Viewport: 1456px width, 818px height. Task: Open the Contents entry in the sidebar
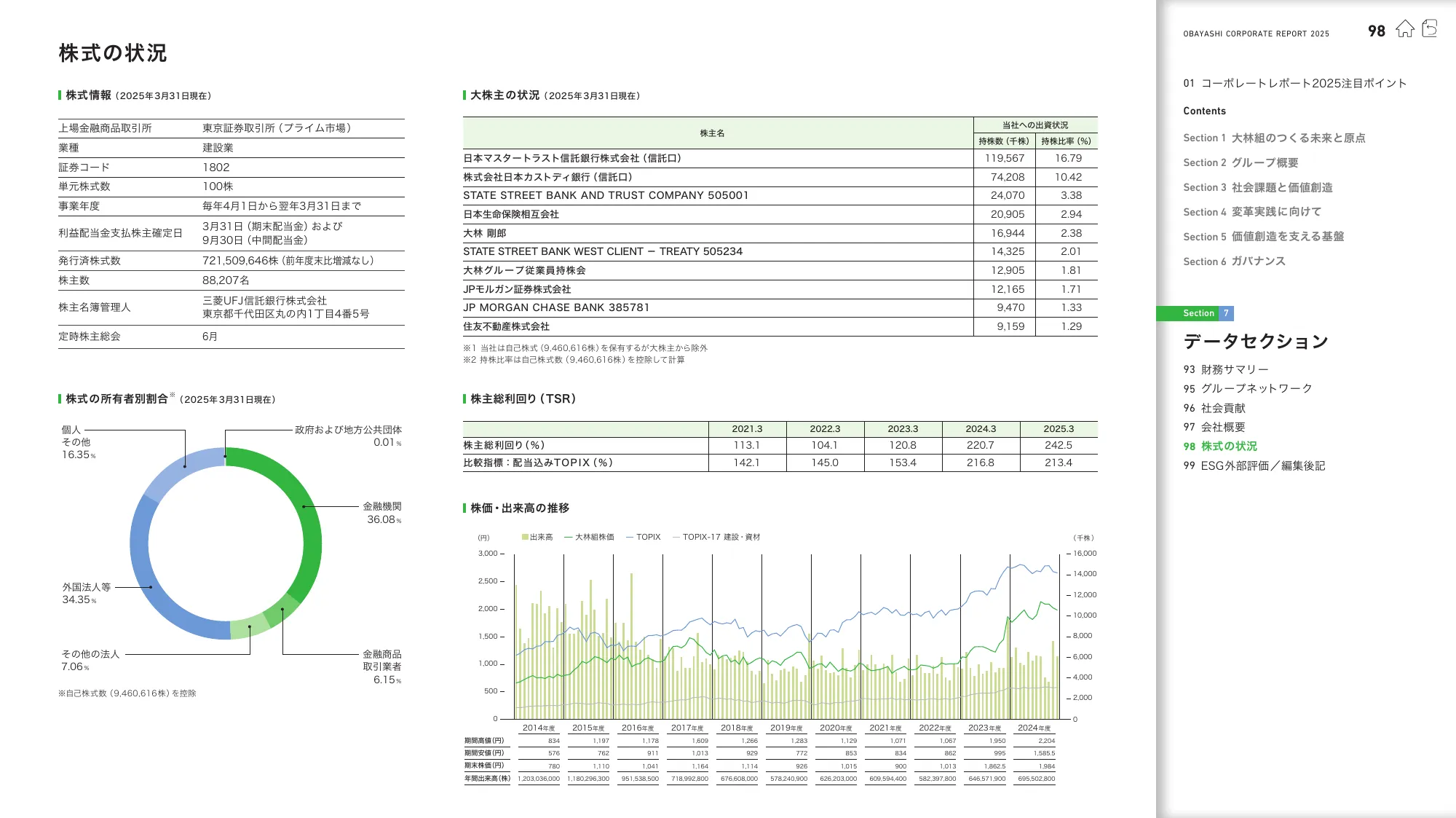tap(1205, 111)
